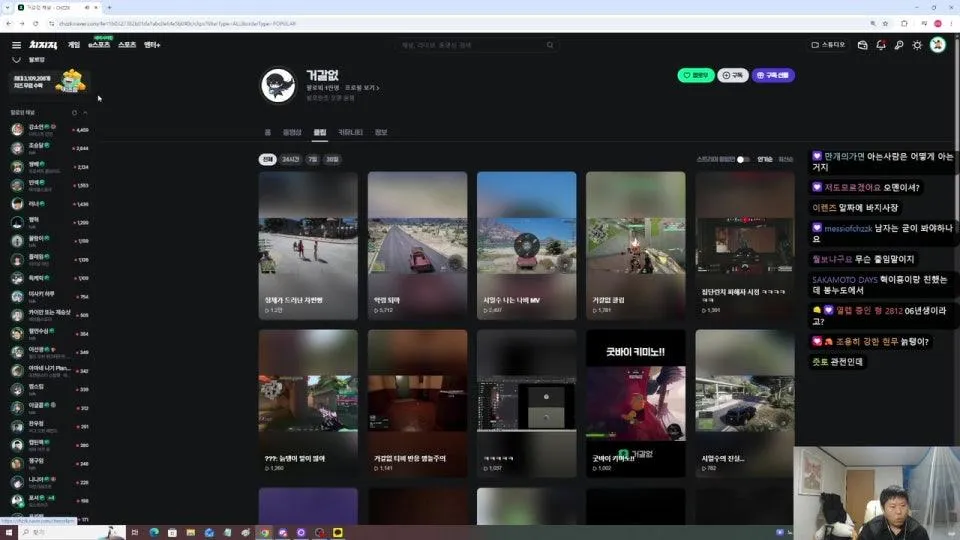This screenshot has height=540, width=960.
Task: Select the 24시간 period filter chip
Action: point(291,159)
